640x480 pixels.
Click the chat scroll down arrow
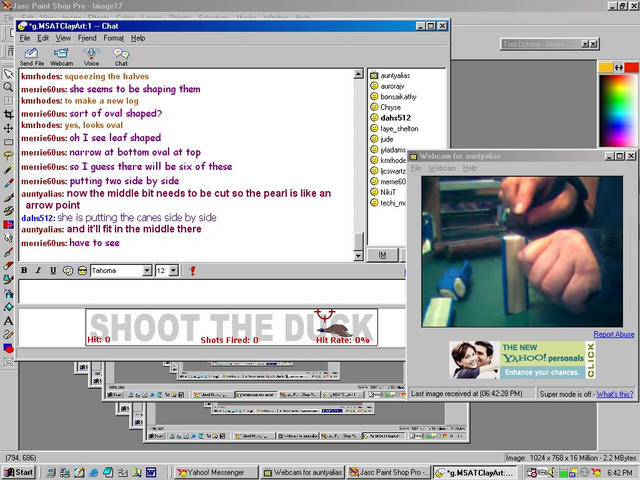pyautogui.click(x=358, y=256)
